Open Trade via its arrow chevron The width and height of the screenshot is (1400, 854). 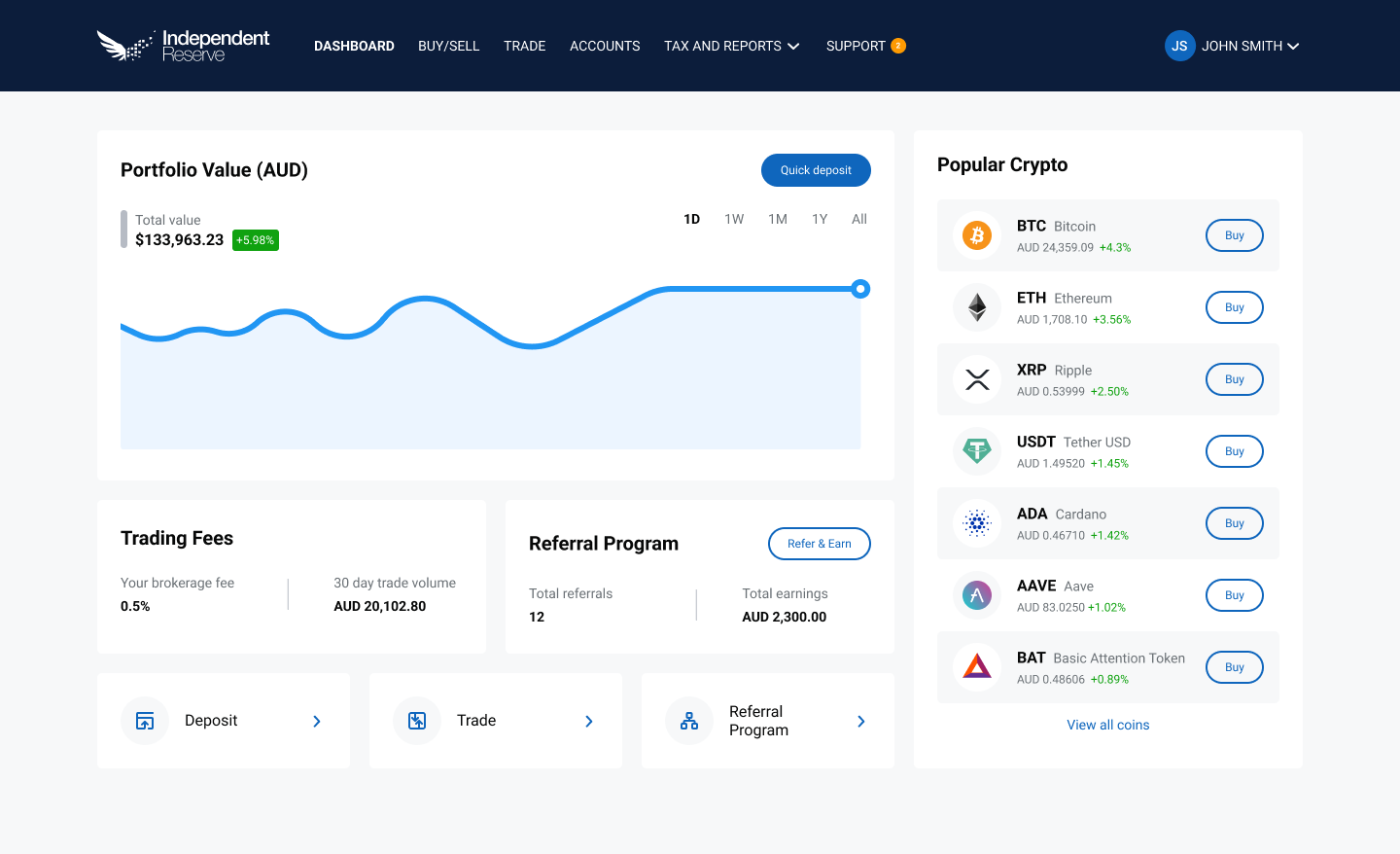pyautogui.click(x=589, y=721)
